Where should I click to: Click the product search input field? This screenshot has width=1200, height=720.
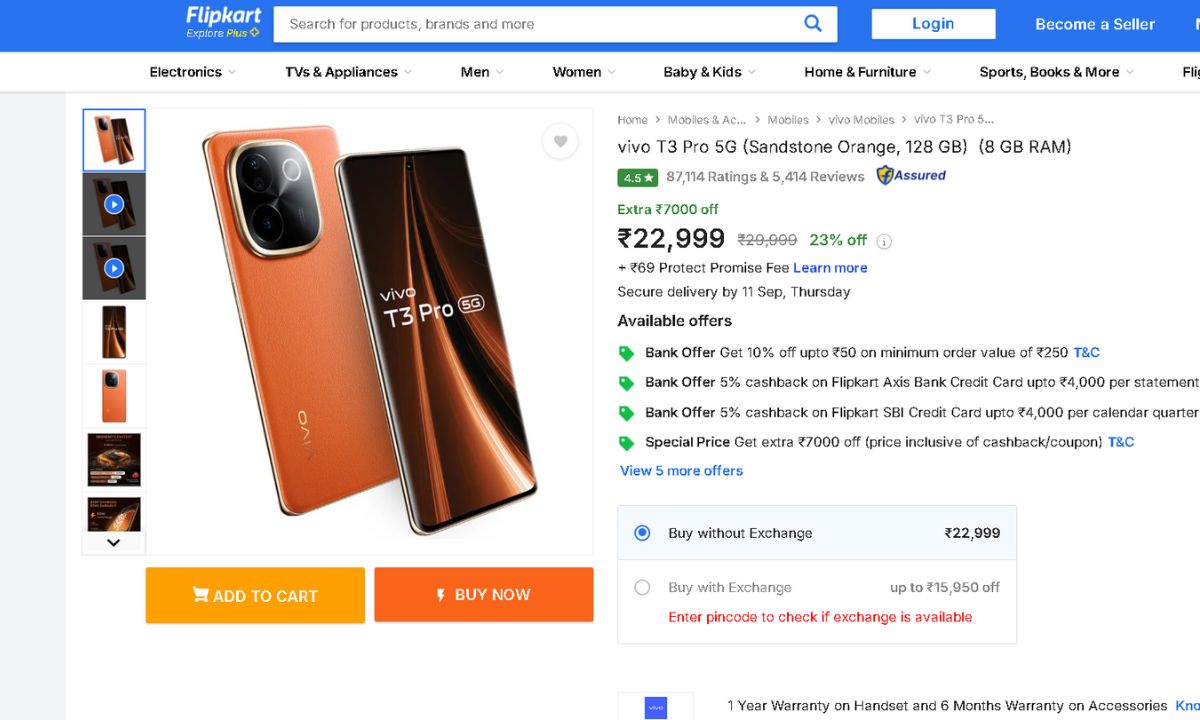click(540, 24)
